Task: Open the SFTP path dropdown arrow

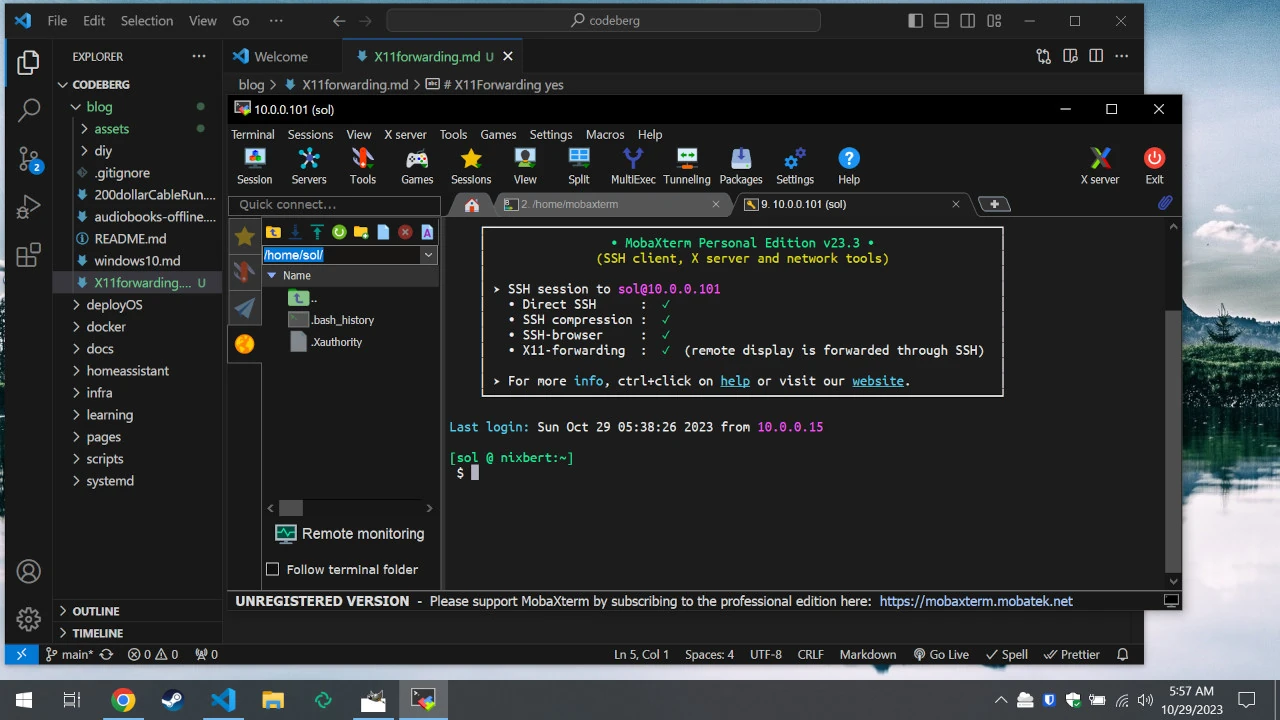Action: 428,255
